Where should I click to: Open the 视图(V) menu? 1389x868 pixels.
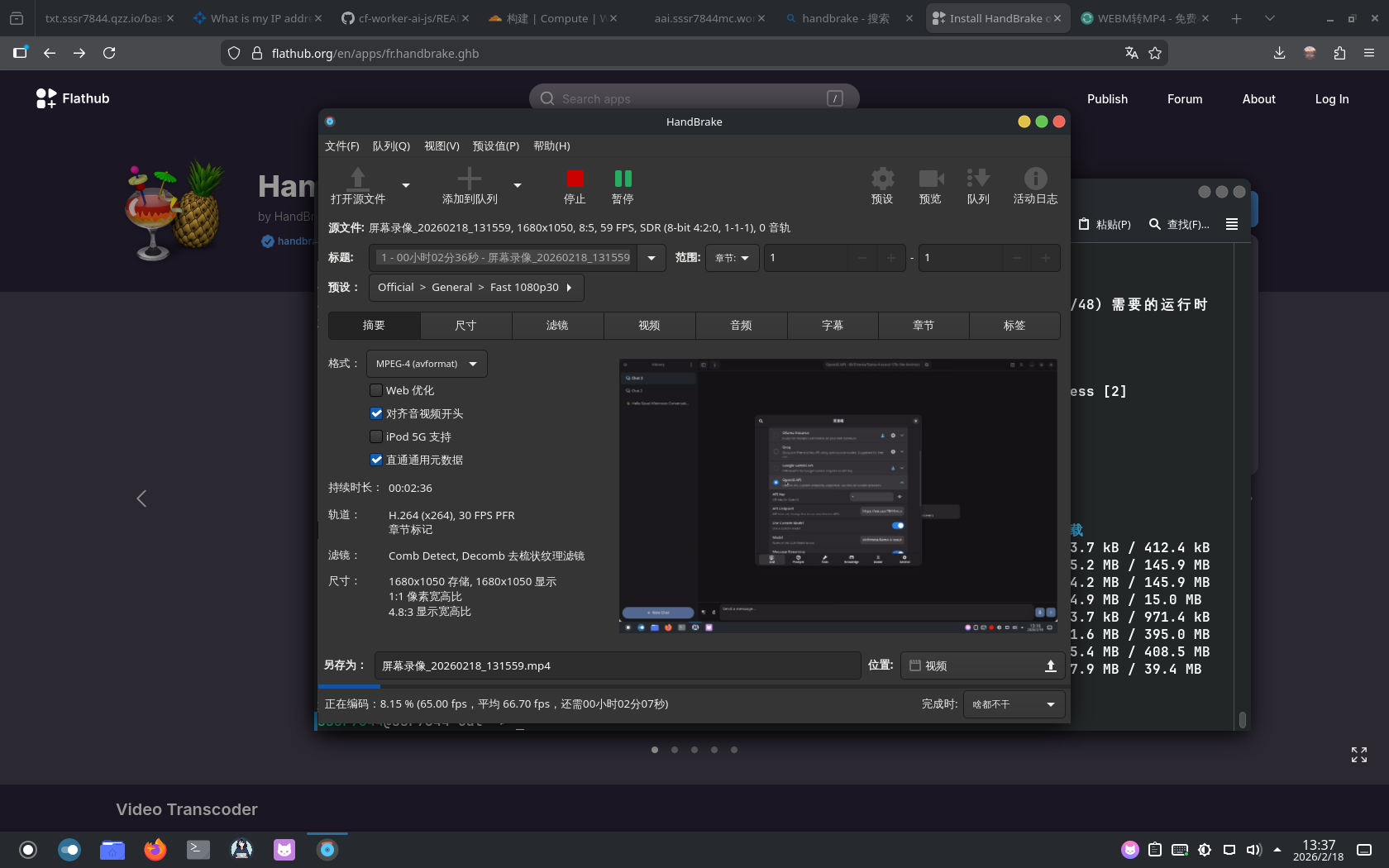tap(442, 146)
